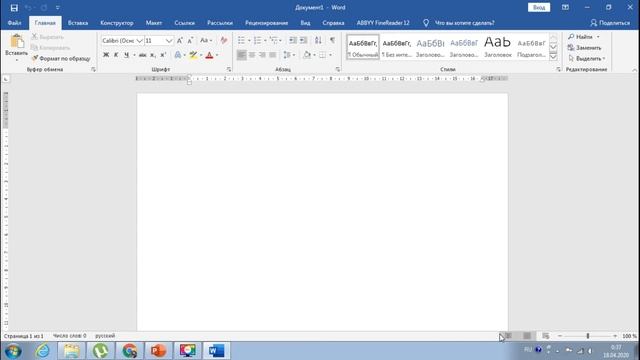640x360 pixels.
Task: Click Найти in the editing group
Action: (x=584, y=37)
